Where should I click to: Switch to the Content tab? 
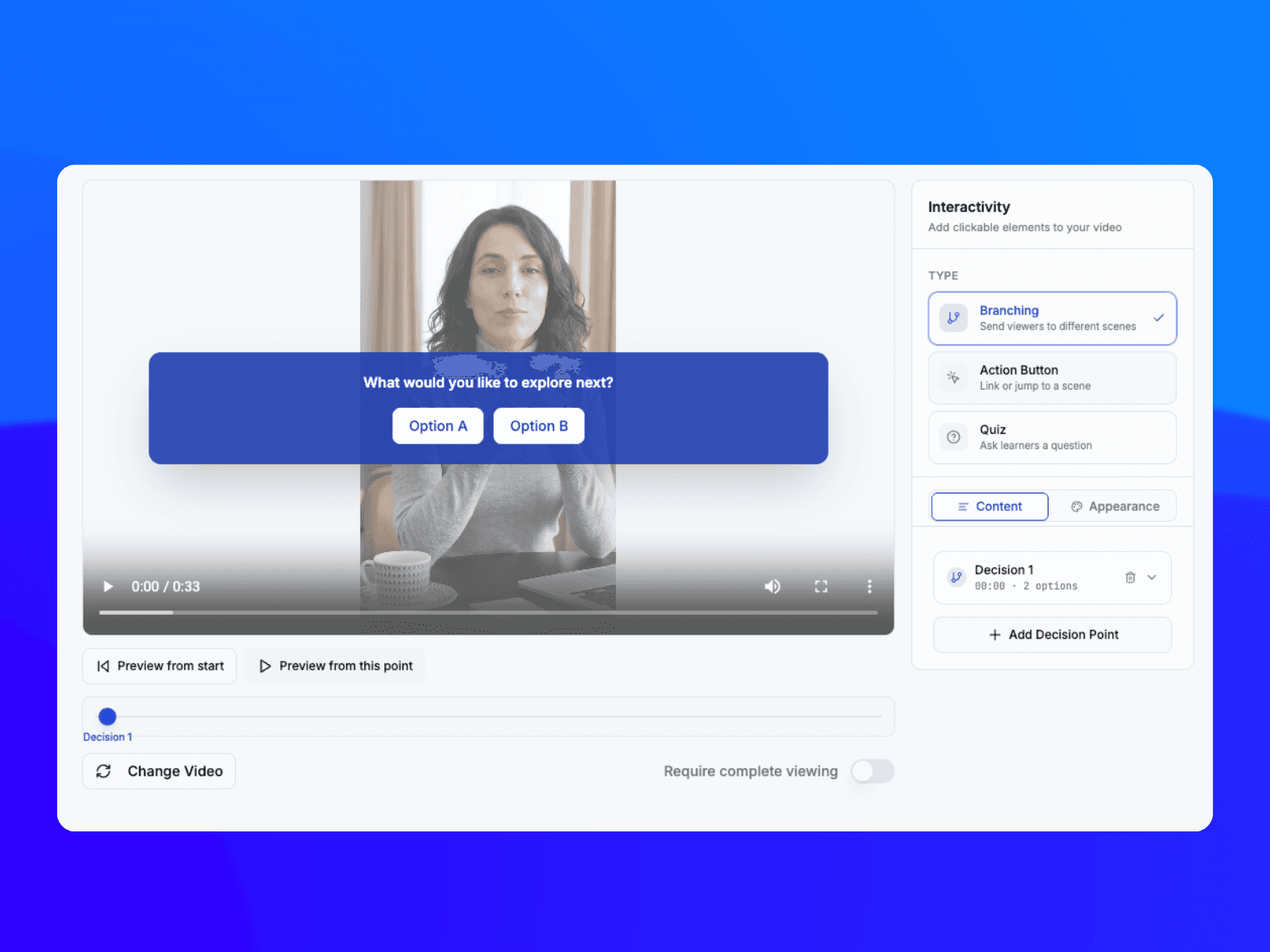point(990,506)
